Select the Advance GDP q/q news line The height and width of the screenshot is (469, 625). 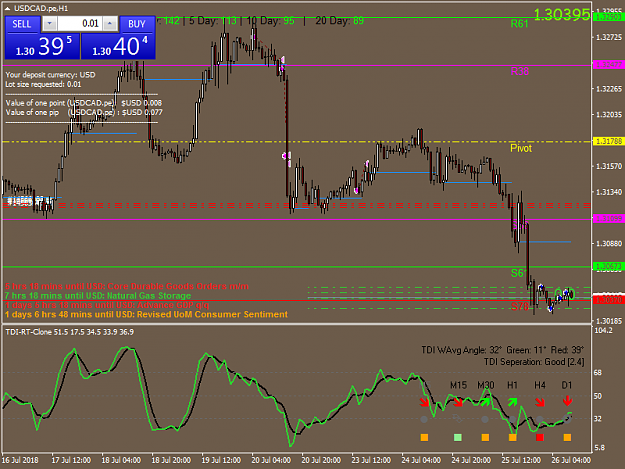pyautogui.click(x=107, y=305)
